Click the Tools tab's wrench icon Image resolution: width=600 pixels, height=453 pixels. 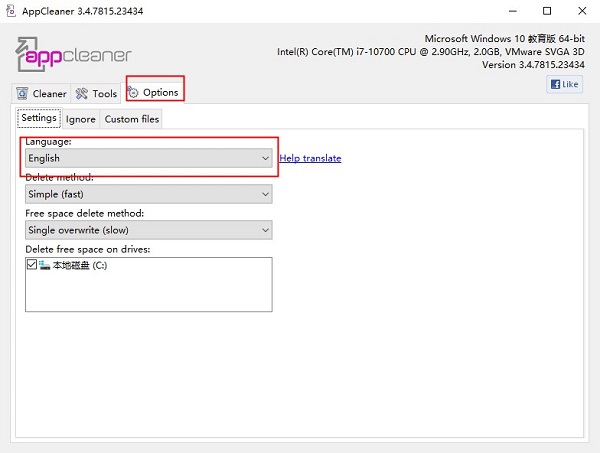tap(82, 94)
